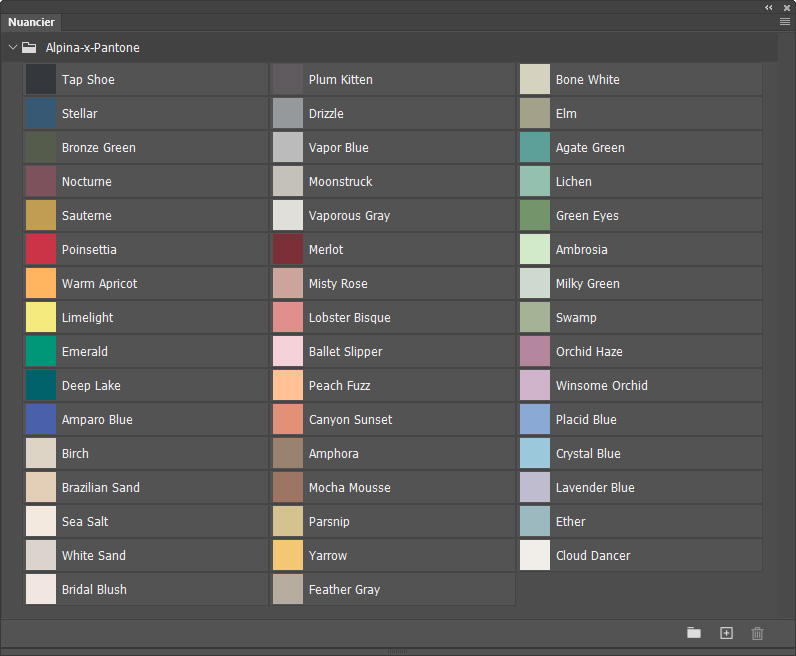Open the Nuancier panel options menu
This screenshot has height=656, width=796.
click(784, 21)
